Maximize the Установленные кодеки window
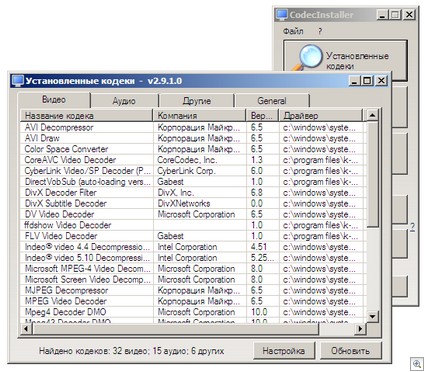 [x=367, y=81]
